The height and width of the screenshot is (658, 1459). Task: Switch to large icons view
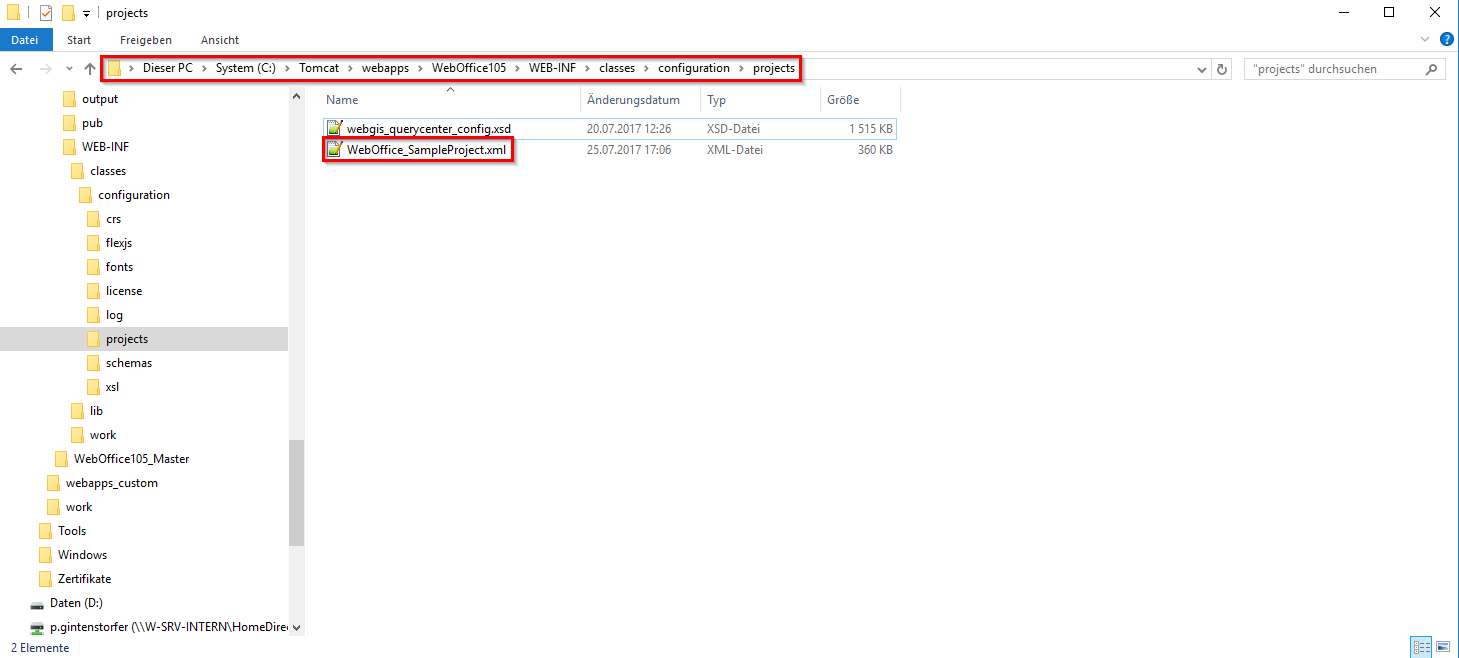(x=1443, y=646)
